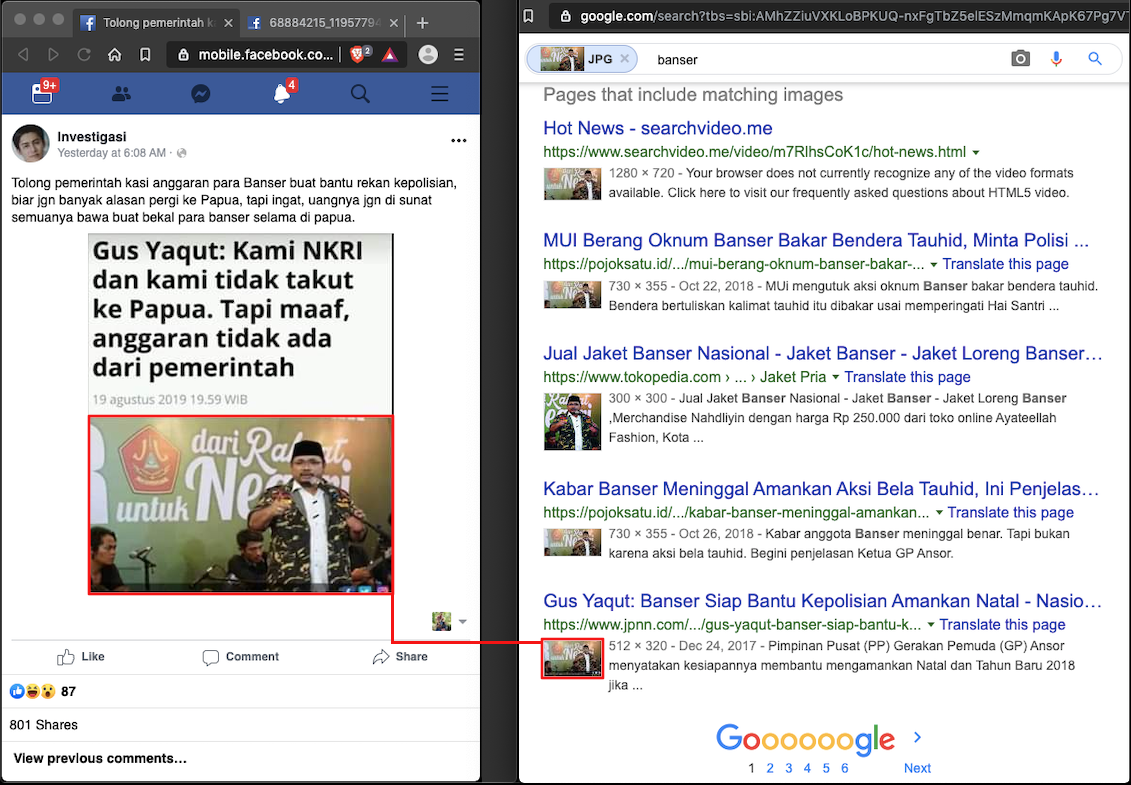Open the post timestamp 'Yesterday at 6:08 AM'
The width and height of the screenshot is (1131, 785).
pos(112,153)
